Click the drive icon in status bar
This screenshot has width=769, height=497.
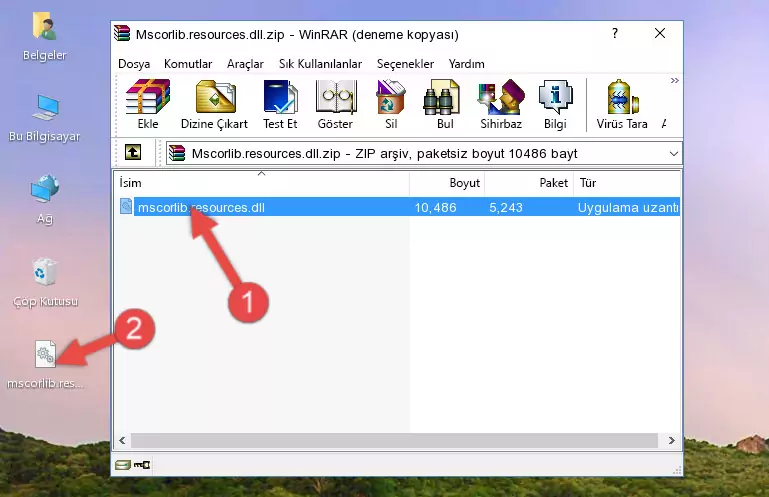(x=123, y=465)
